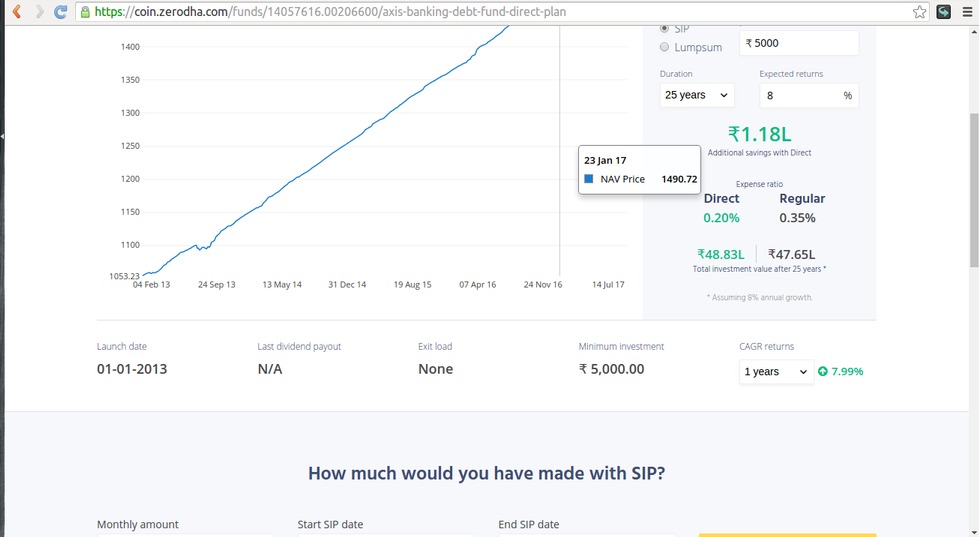Open the green extension icon in toolbar
The image size is (979, 537).
pos(943,11)
